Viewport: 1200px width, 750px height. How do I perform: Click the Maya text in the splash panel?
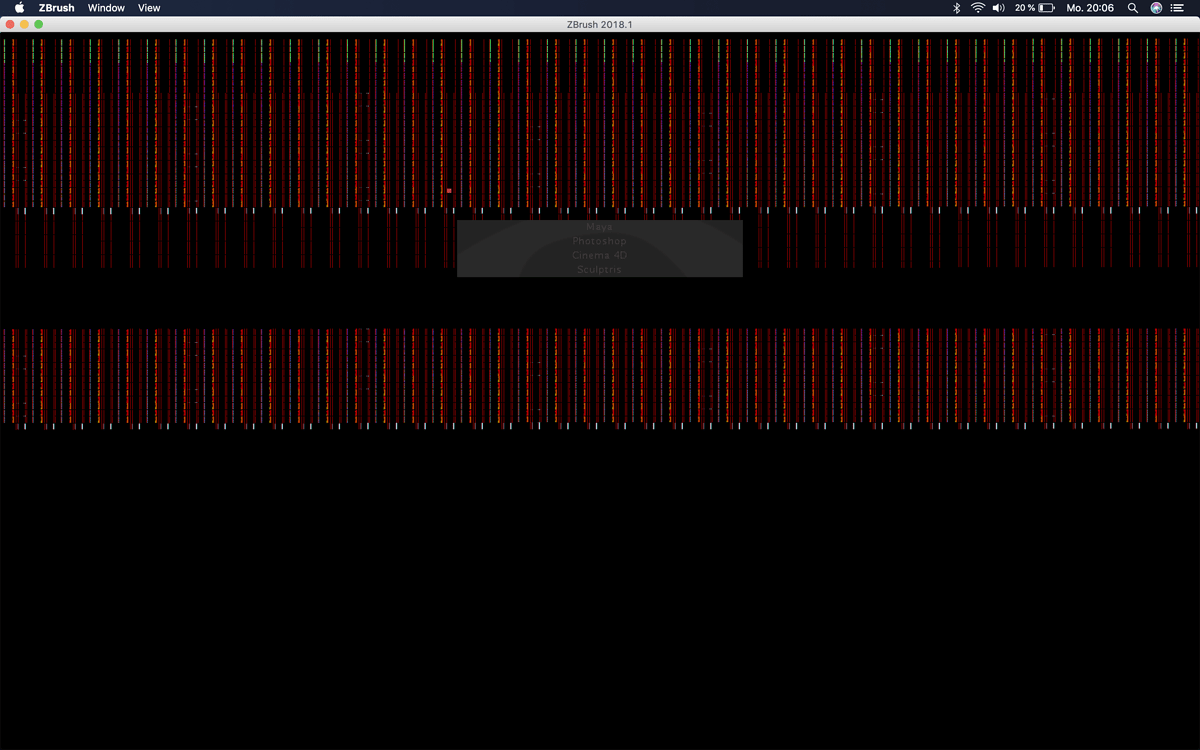tap(600, 227)
